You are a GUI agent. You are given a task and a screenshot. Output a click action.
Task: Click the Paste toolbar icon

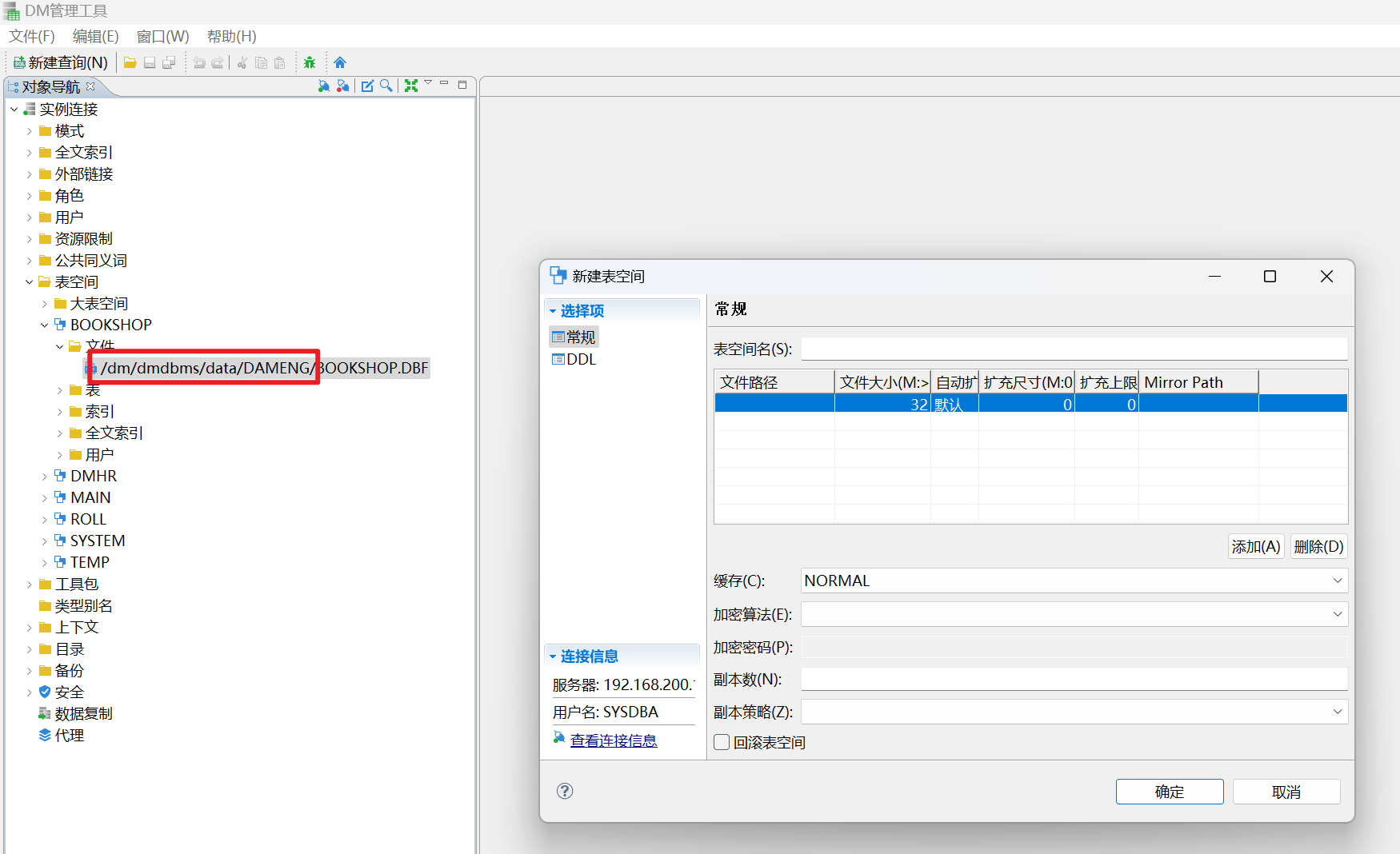[279, 62]
